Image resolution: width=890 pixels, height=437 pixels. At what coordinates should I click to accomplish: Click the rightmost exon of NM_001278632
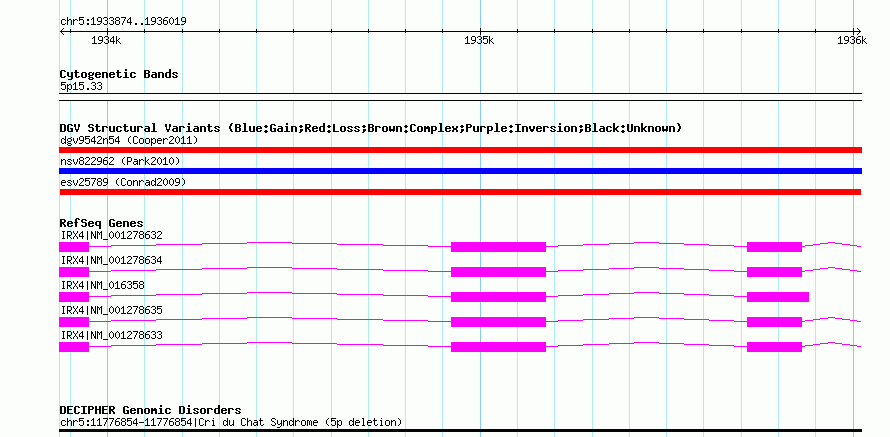coord(774,247)
